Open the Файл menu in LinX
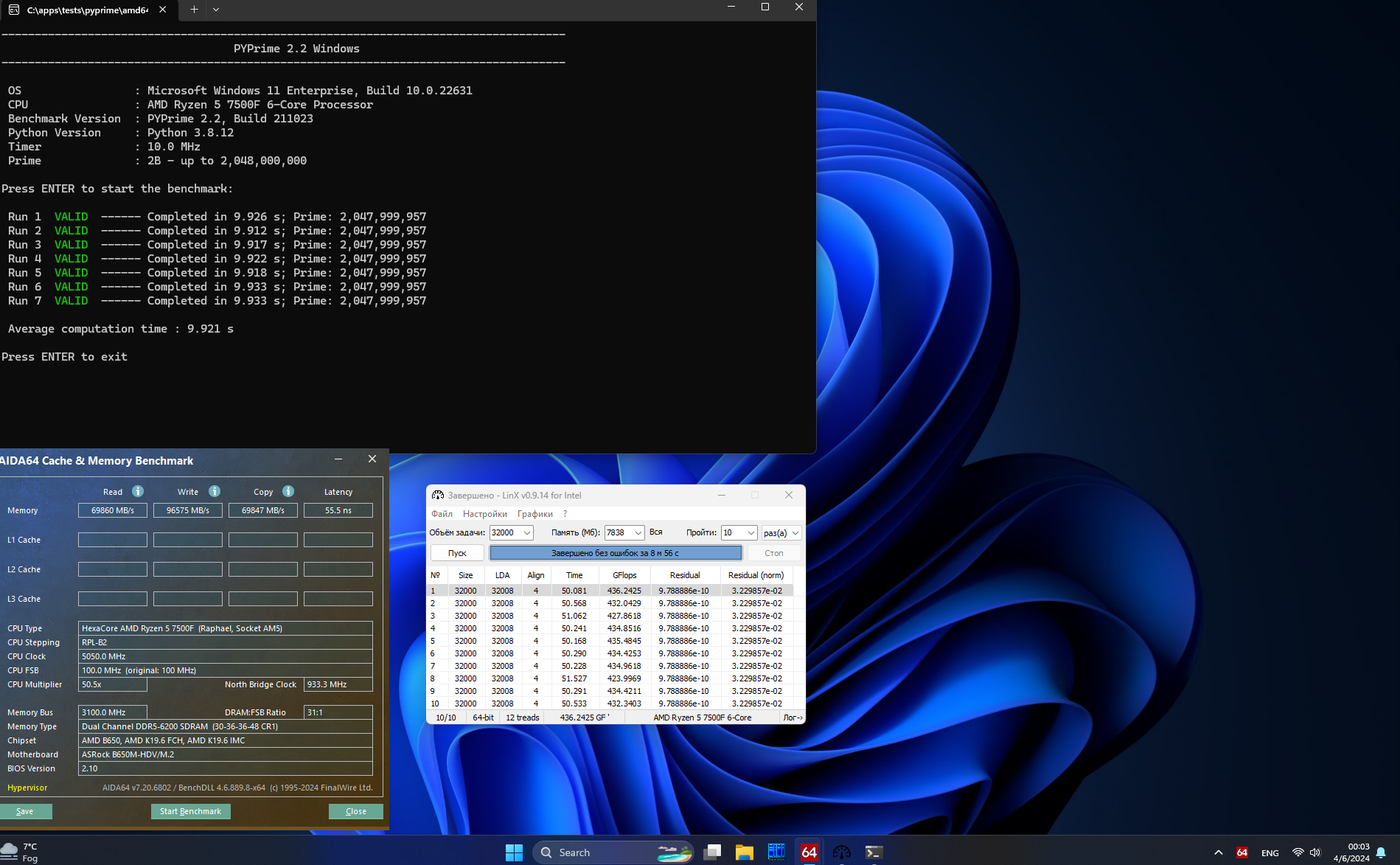Screen dimensions: 1400x865 442,514
